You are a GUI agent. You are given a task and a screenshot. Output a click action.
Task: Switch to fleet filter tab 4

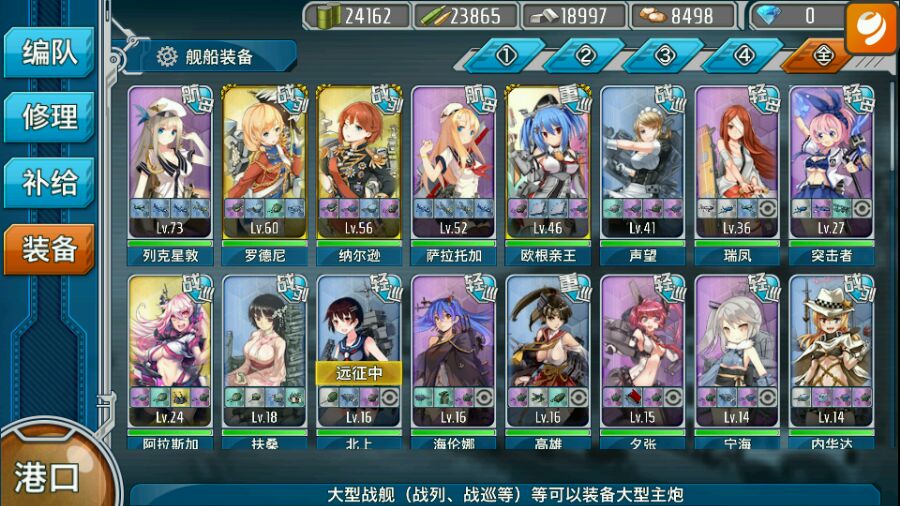click(744, 56)
